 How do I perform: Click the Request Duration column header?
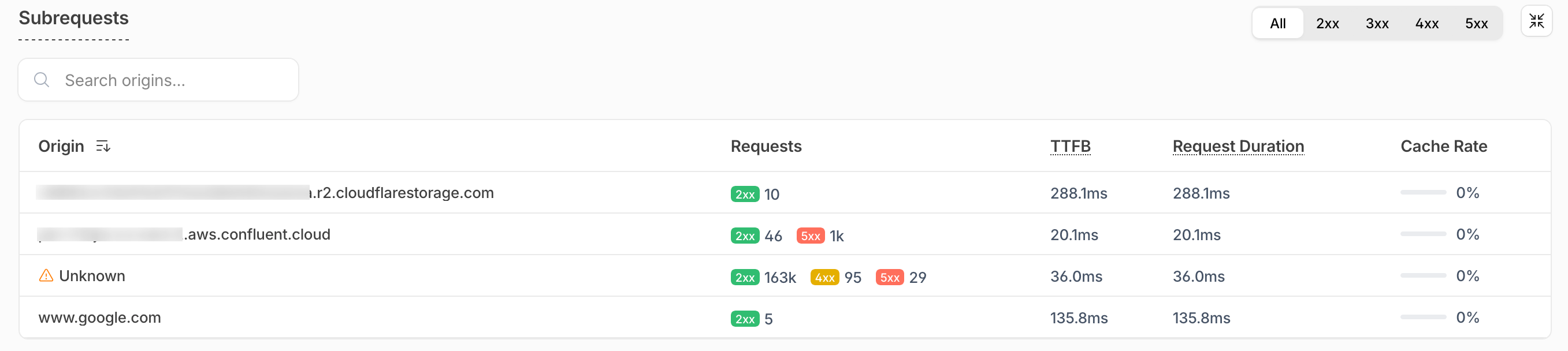[1238, 146]
